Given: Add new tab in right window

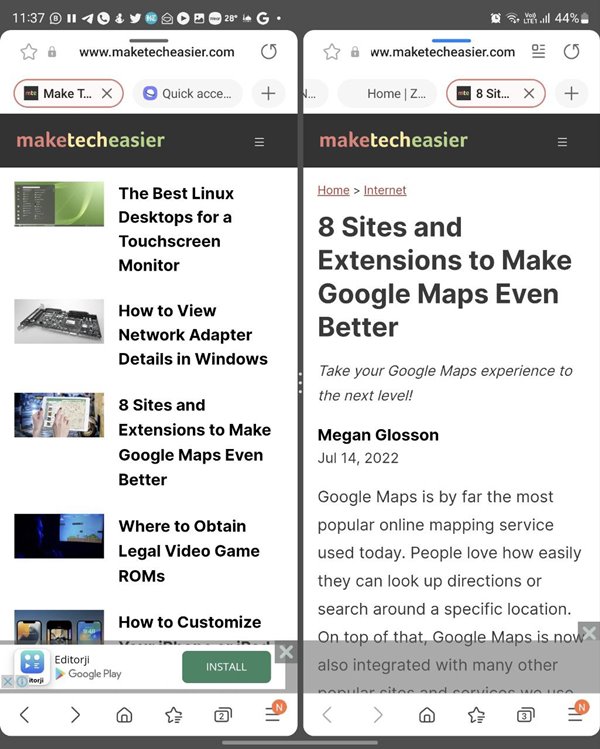Looking at the screenshot, I should coord(571,93).
